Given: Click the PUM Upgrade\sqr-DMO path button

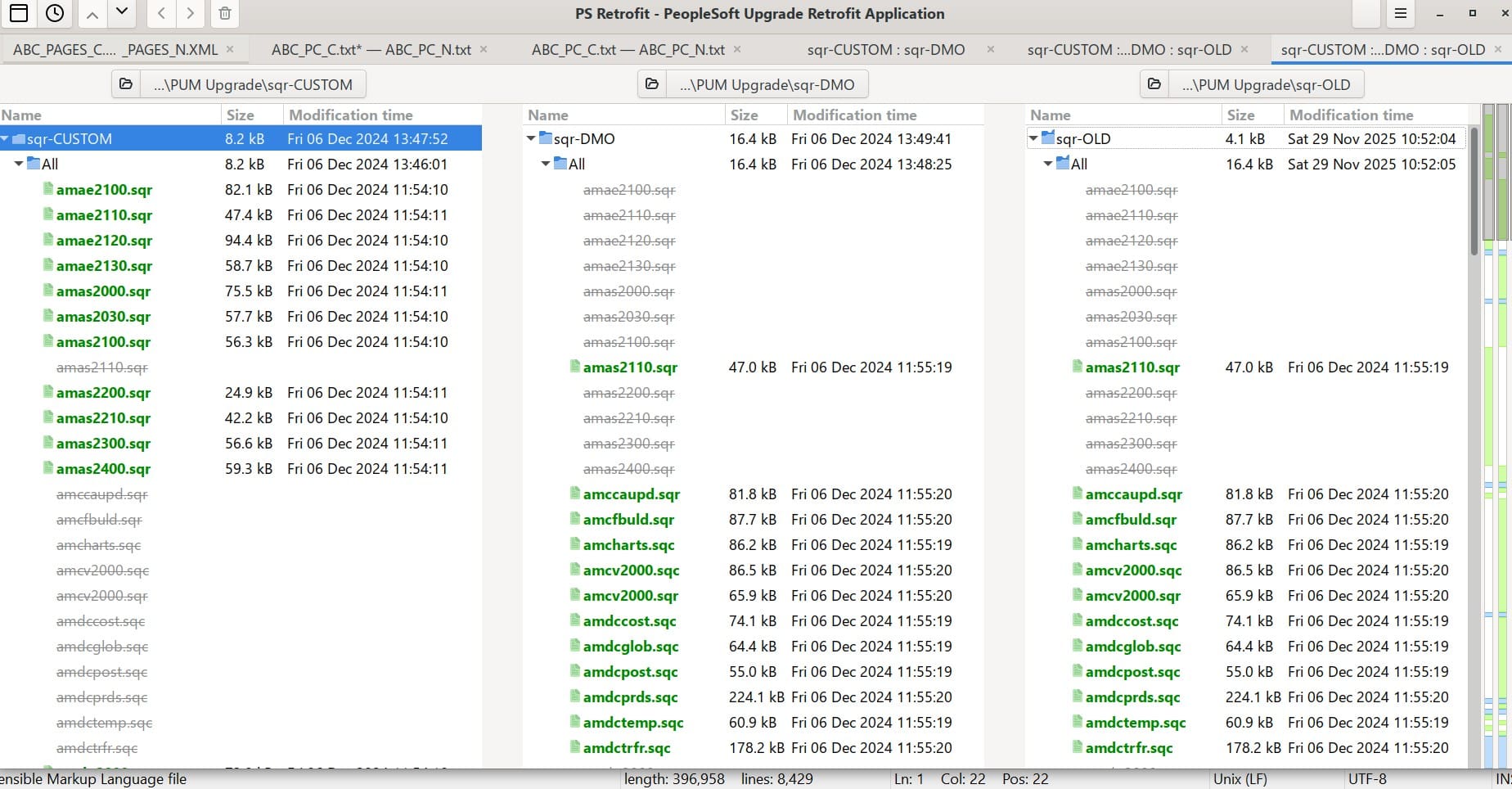Looking at the screenshot, I should click(767, 84).
